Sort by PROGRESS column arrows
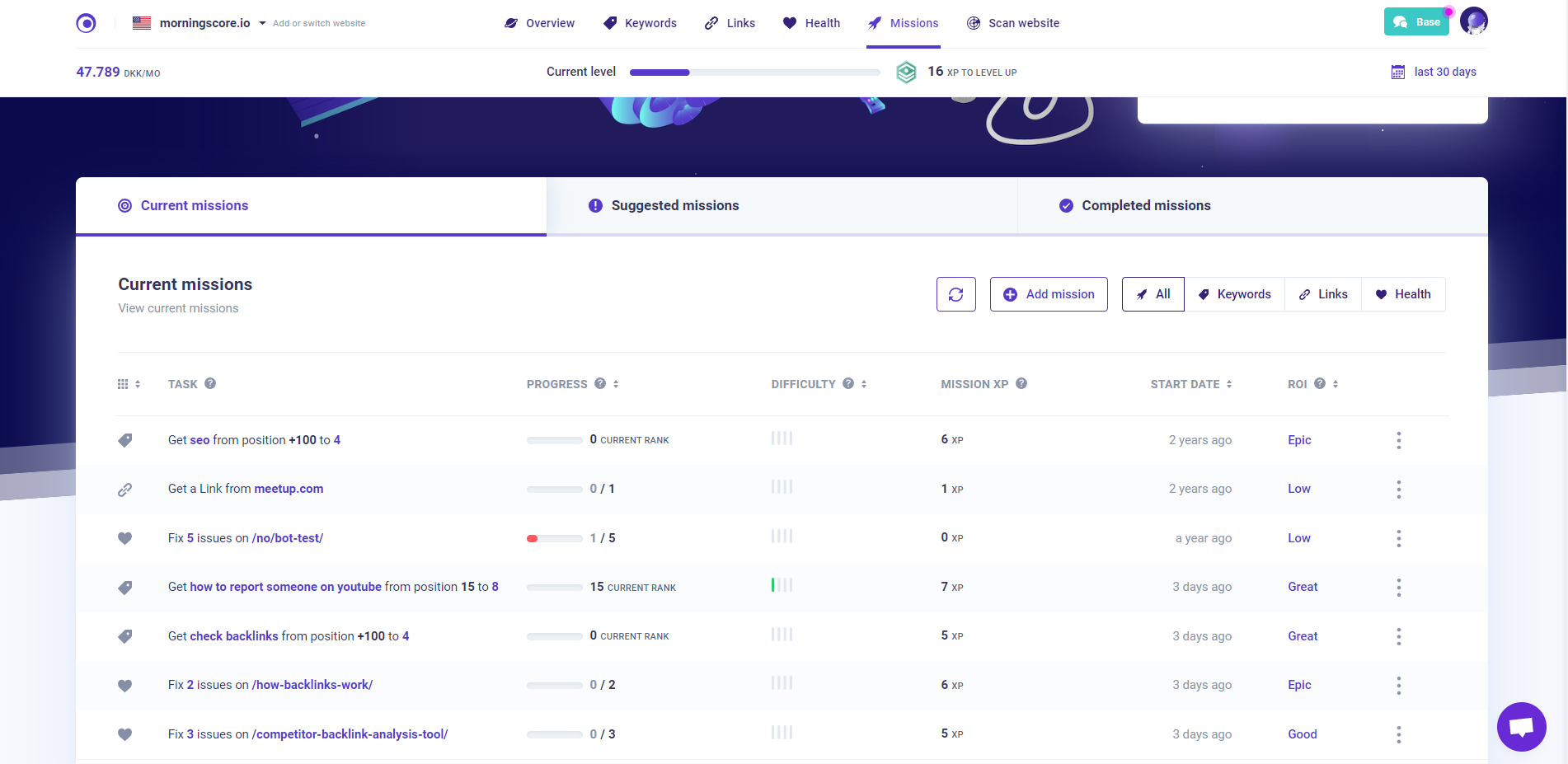This screenshot has height=764, width=1568. tap(616, 384)
